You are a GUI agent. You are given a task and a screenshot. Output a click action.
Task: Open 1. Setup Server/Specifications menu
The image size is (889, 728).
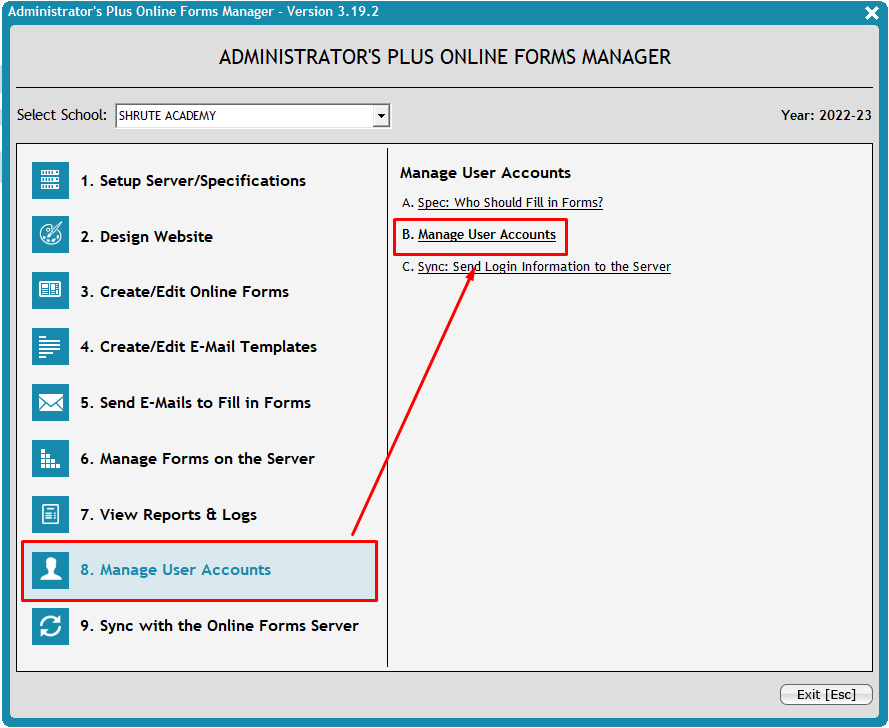pos(193,181)
